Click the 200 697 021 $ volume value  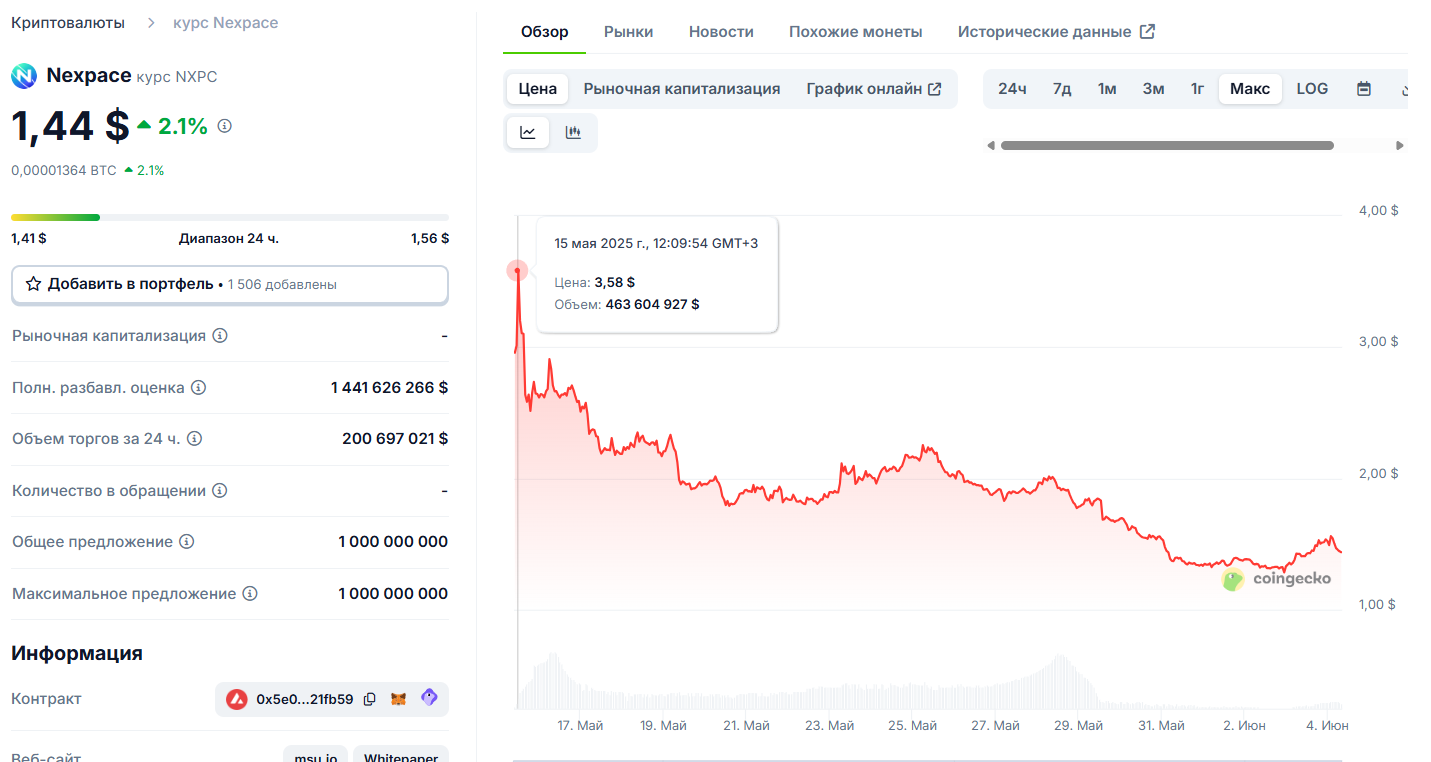[395, 439]
